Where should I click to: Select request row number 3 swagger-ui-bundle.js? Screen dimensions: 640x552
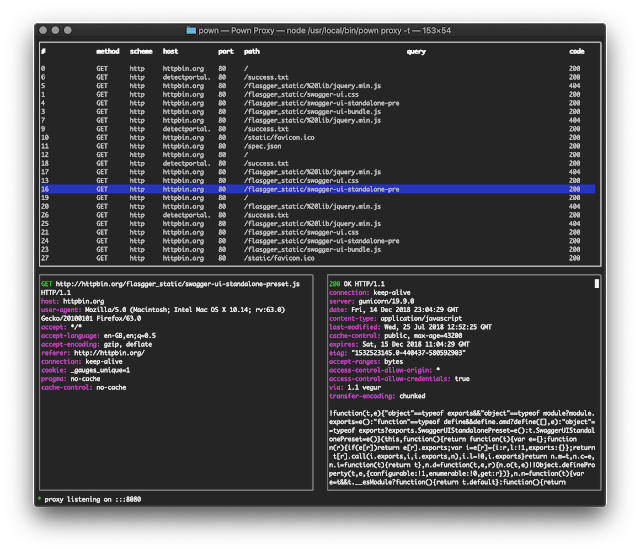318,111
